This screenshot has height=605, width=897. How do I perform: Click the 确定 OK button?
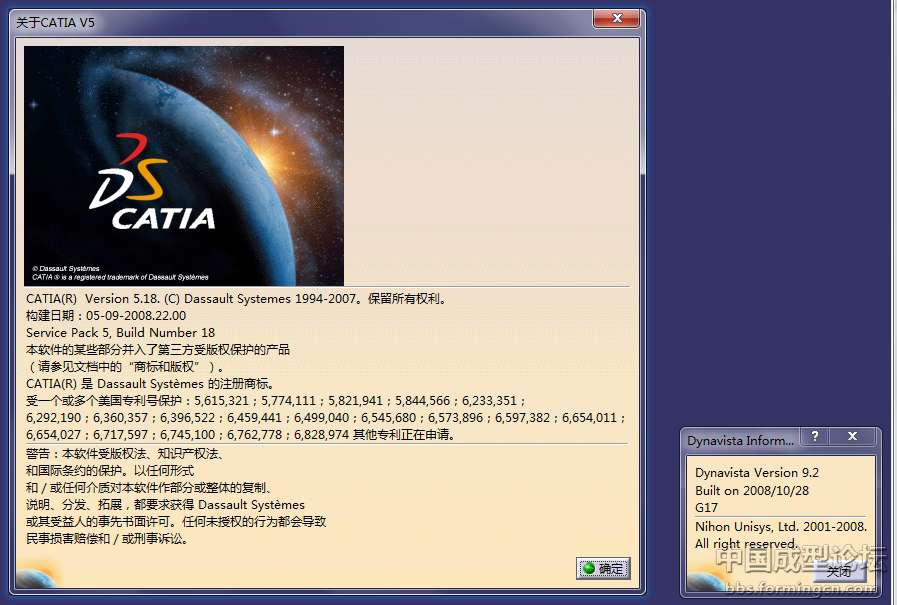603,568
